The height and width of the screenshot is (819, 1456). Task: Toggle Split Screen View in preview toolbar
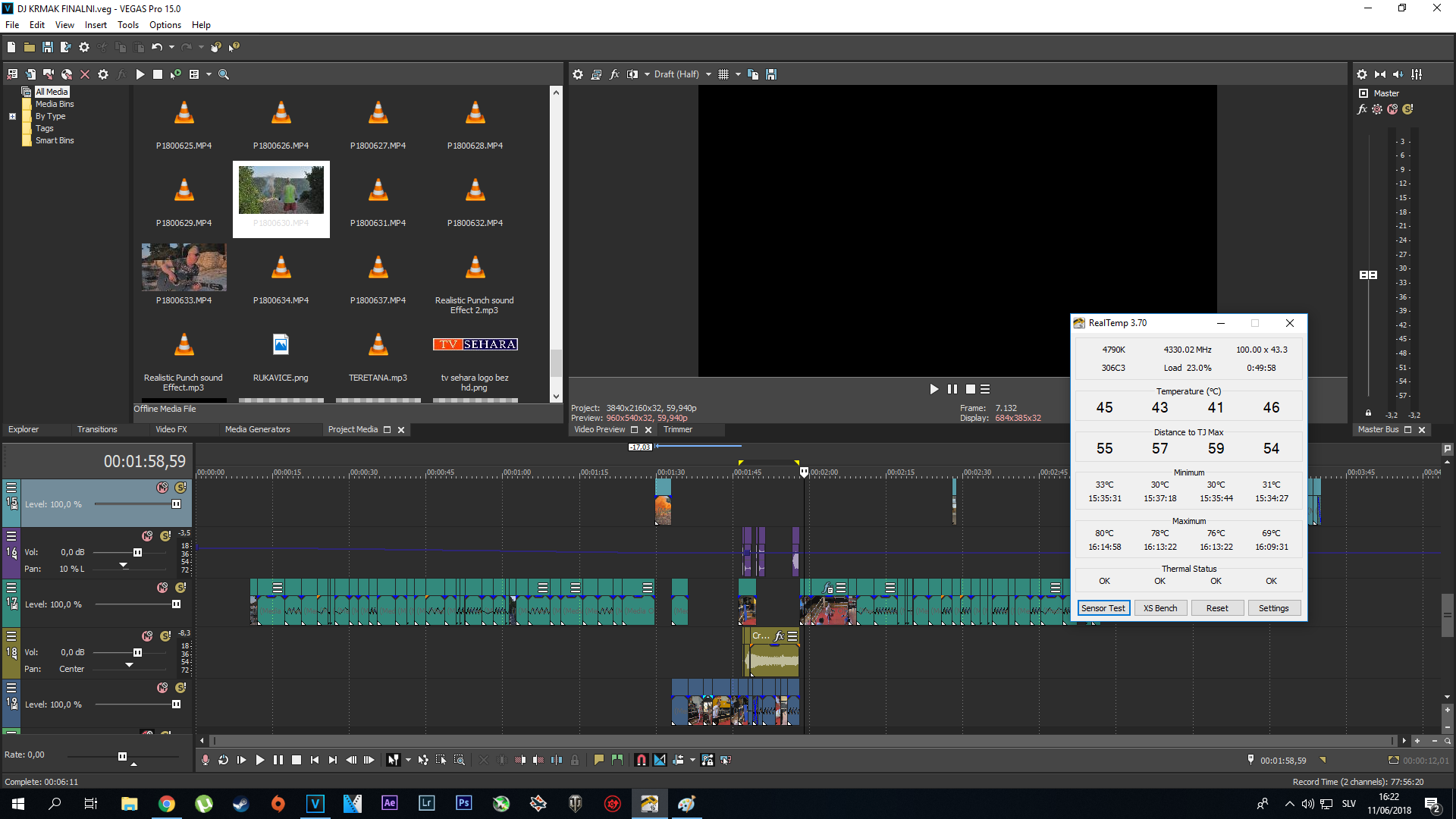point(632,74)
